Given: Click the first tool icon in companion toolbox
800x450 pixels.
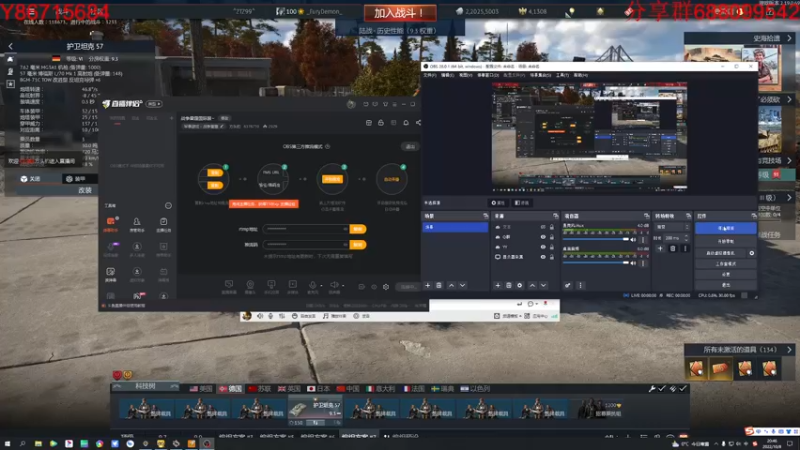Looking at the screenshot, I should (111, 221).
